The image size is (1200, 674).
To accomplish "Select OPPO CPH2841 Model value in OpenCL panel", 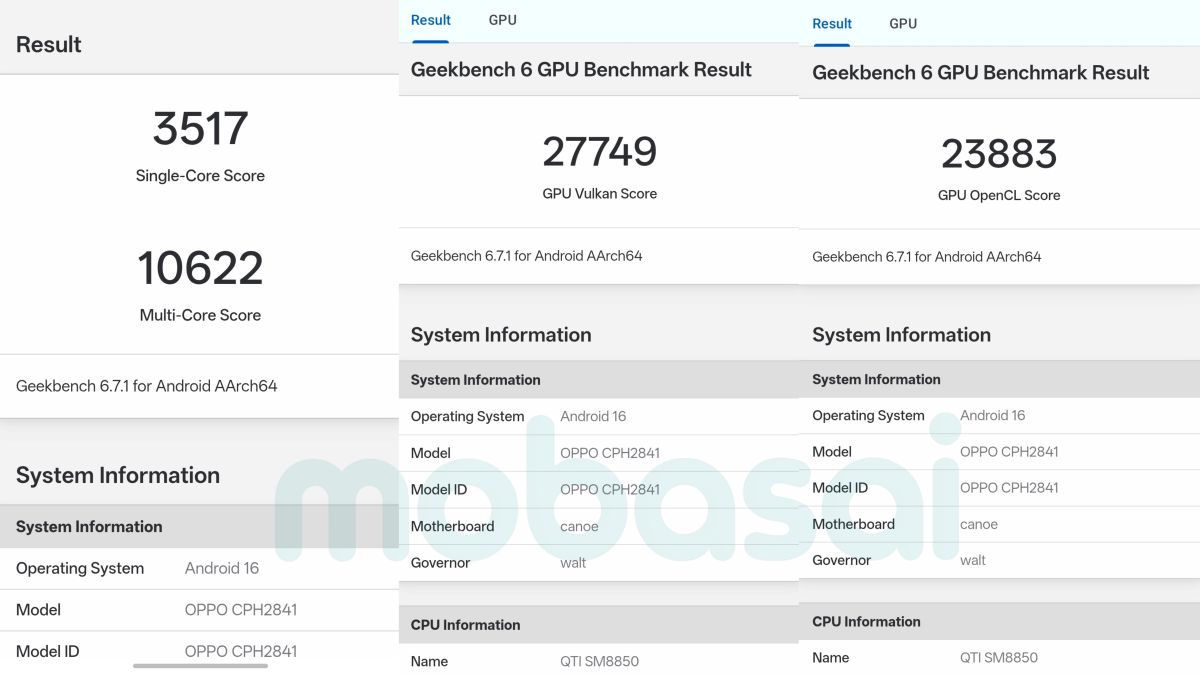I will (x=1009, y=452).
